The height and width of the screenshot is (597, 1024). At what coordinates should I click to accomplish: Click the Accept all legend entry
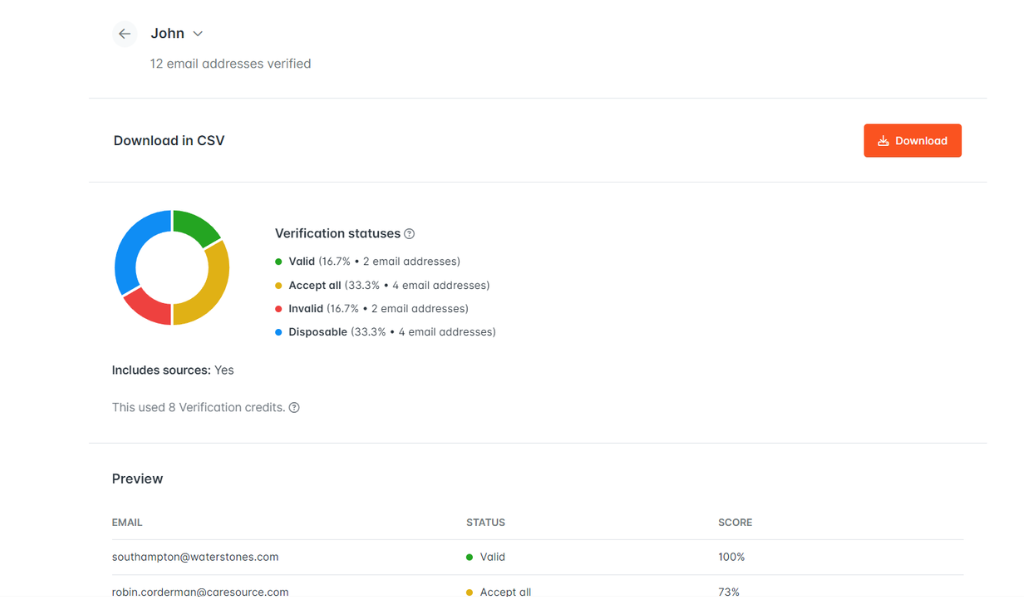tap(382, 285)
